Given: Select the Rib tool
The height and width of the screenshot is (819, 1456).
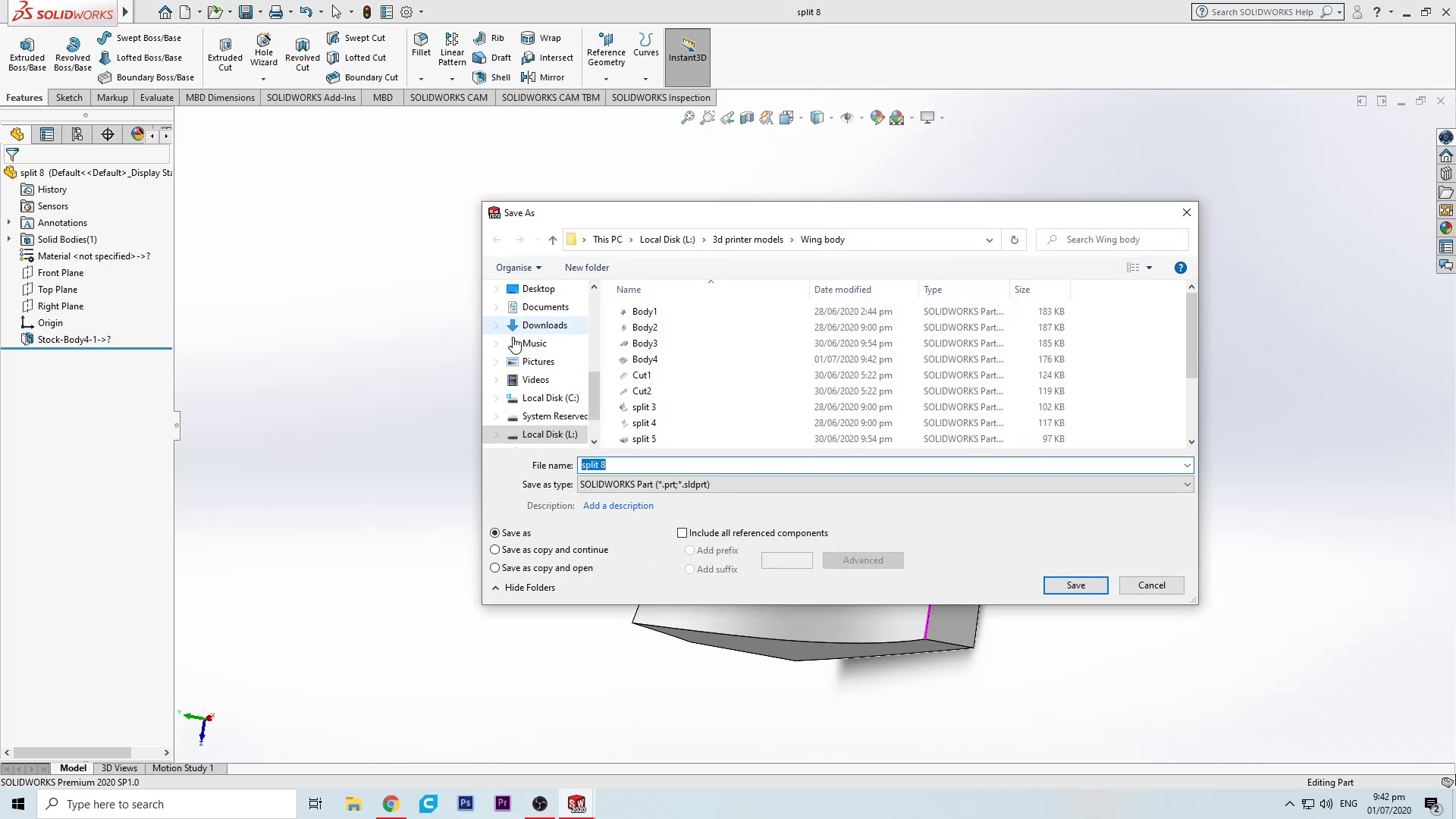Looking at the screenshot, I should click(x=488, y=38).
